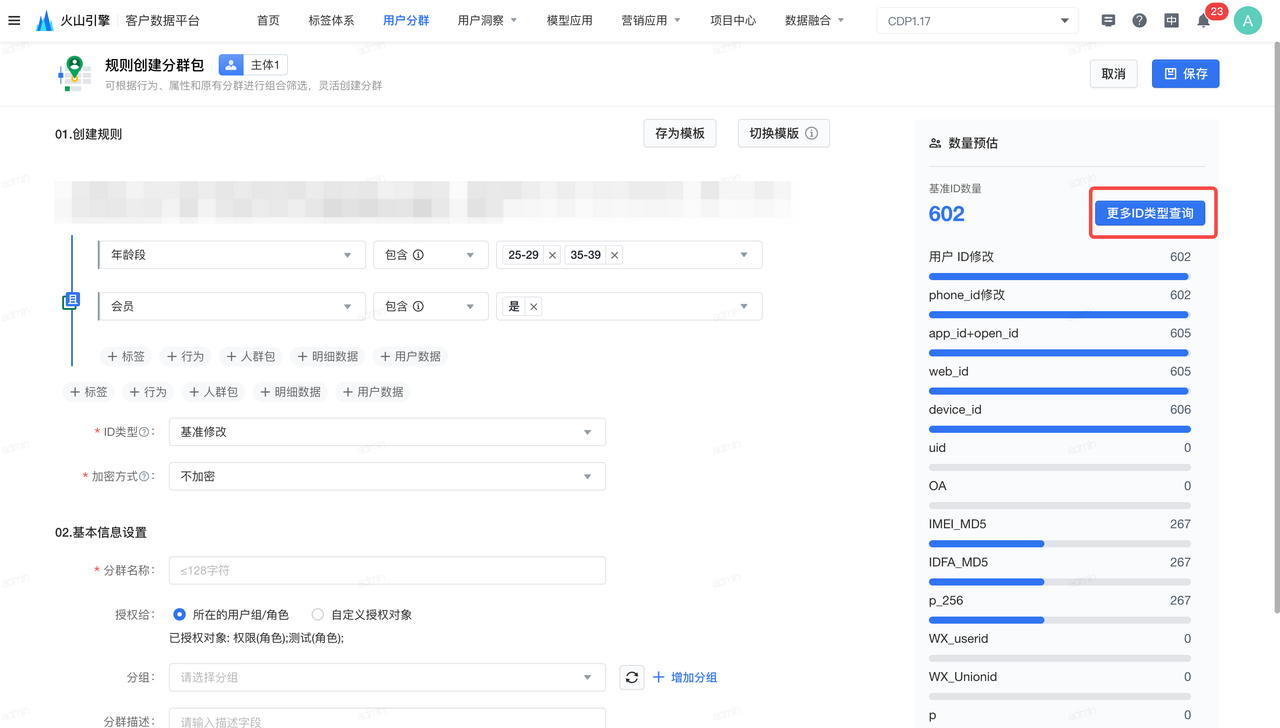
Task: Expand 营销应用 menu
Action: tap(651, 20)
